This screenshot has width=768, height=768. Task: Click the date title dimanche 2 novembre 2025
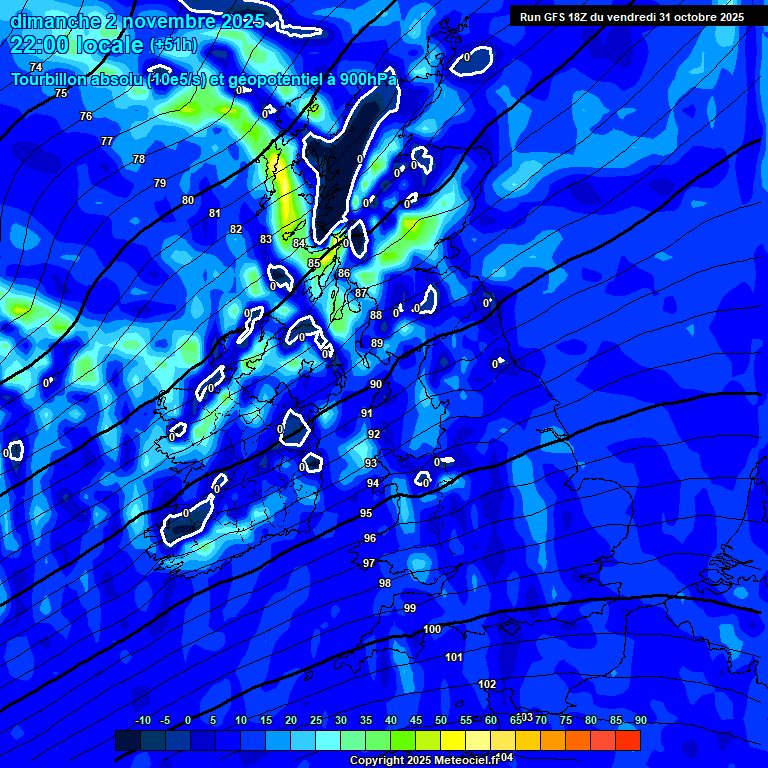[137, 20]
